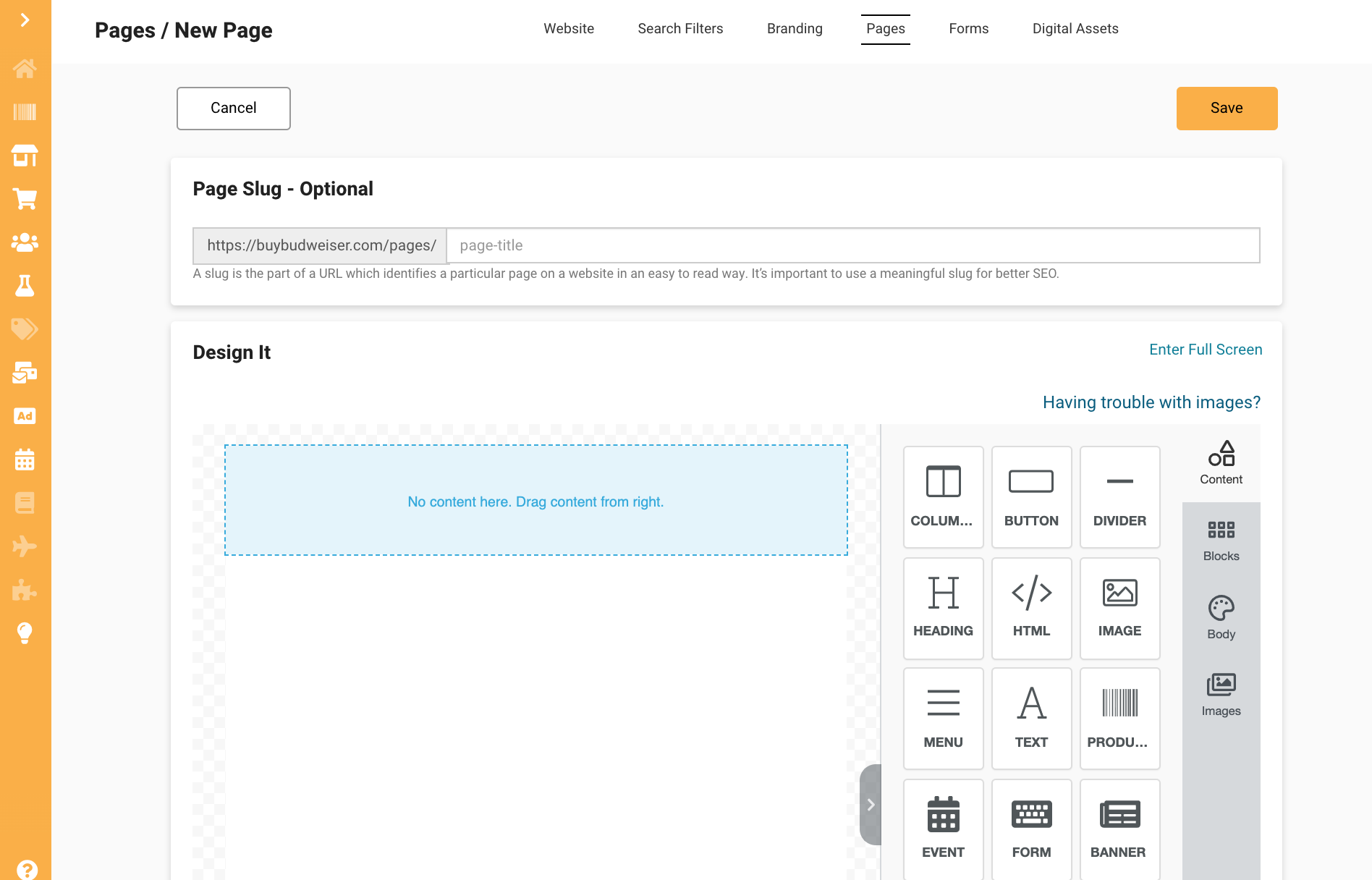
Task: Click the Save button
Action: point(1227,109)
